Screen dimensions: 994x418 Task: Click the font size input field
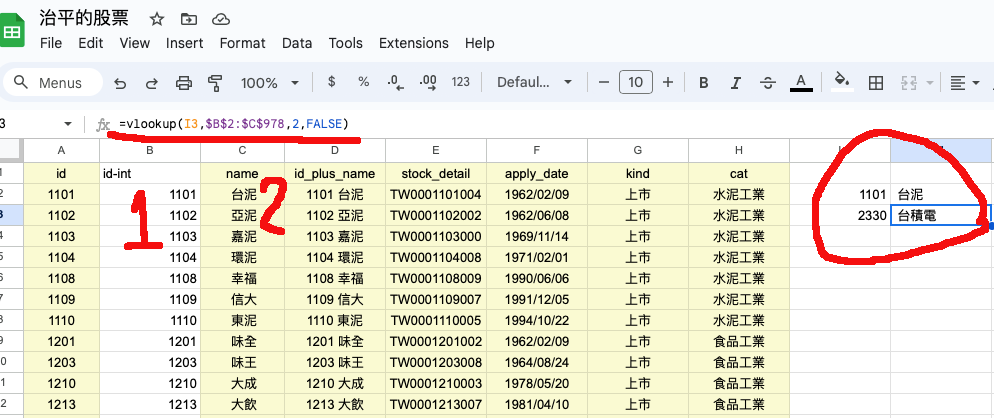point(636,83)
